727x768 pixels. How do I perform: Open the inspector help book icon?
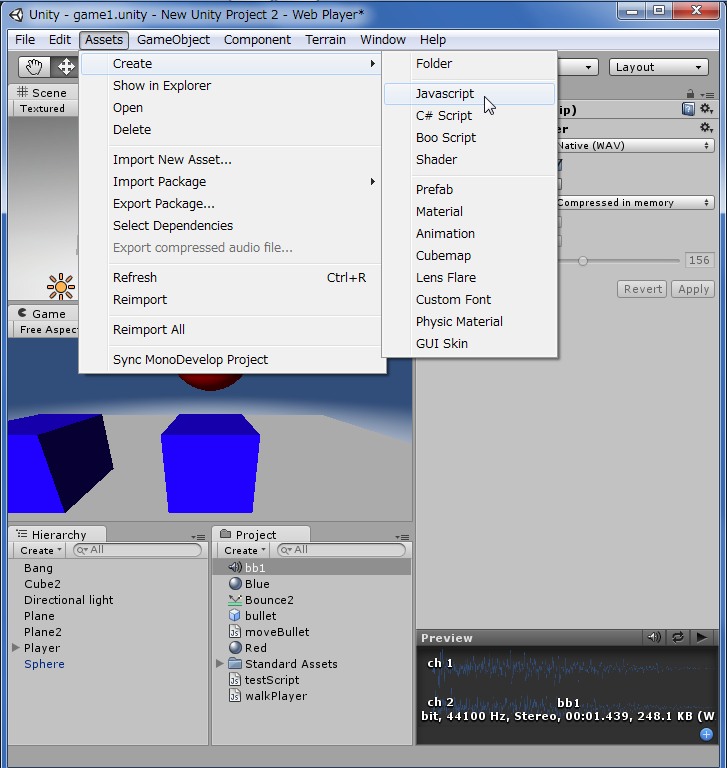coord(688,109)
